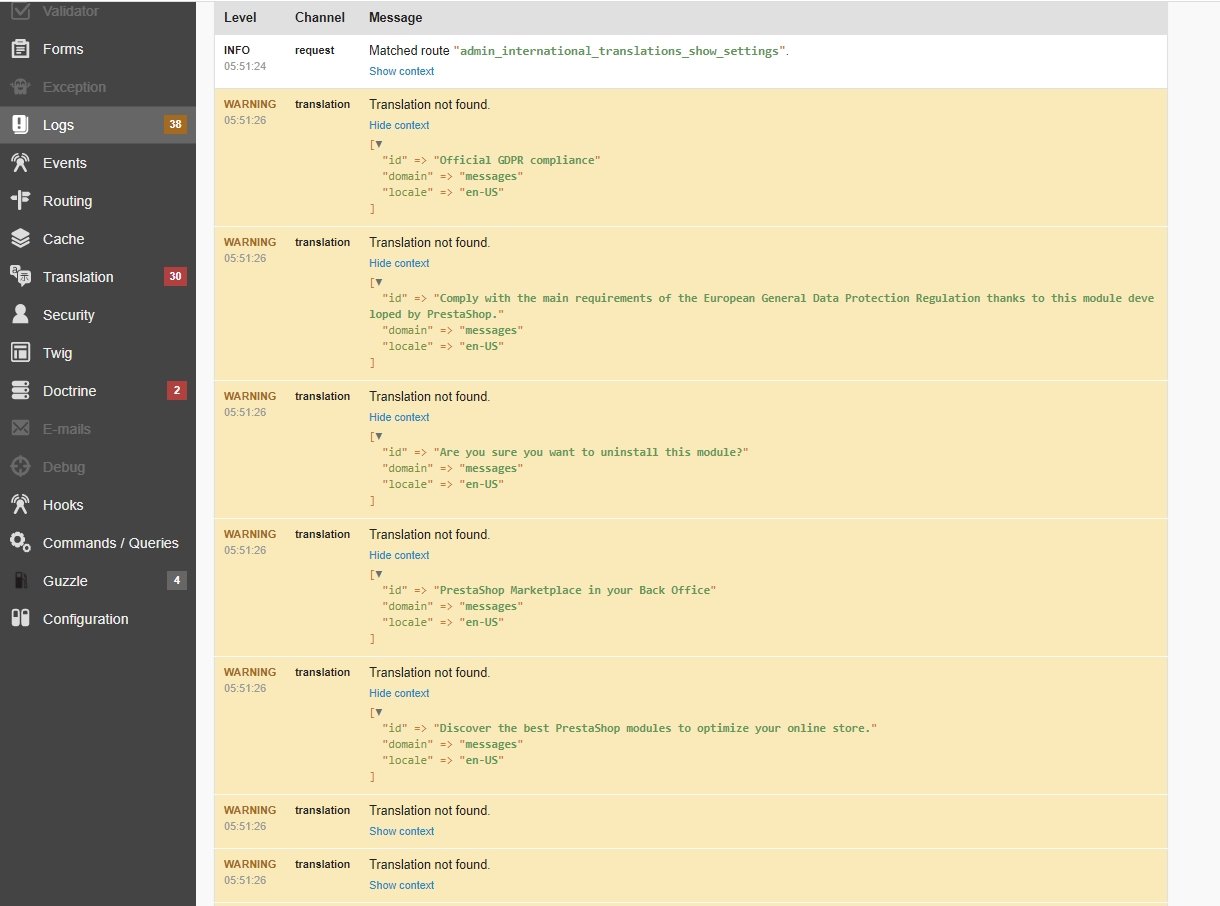
Task: Click the E-mails envelope icon
Action: (x=20, y=429)
